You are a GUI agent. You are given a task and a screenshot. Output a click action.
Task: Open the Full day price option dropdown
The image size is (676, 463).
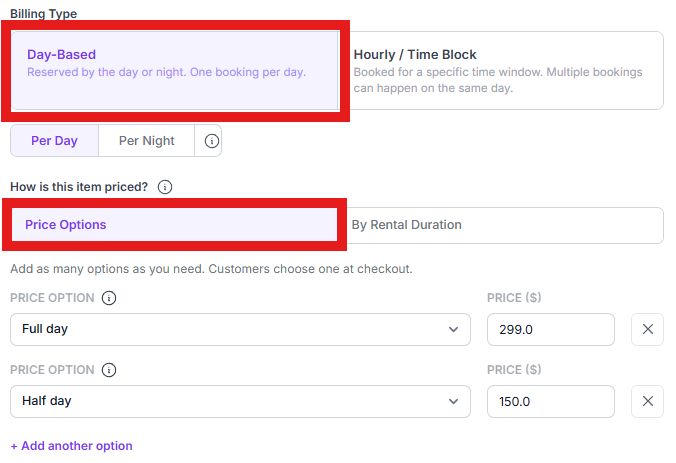(240, 329)
